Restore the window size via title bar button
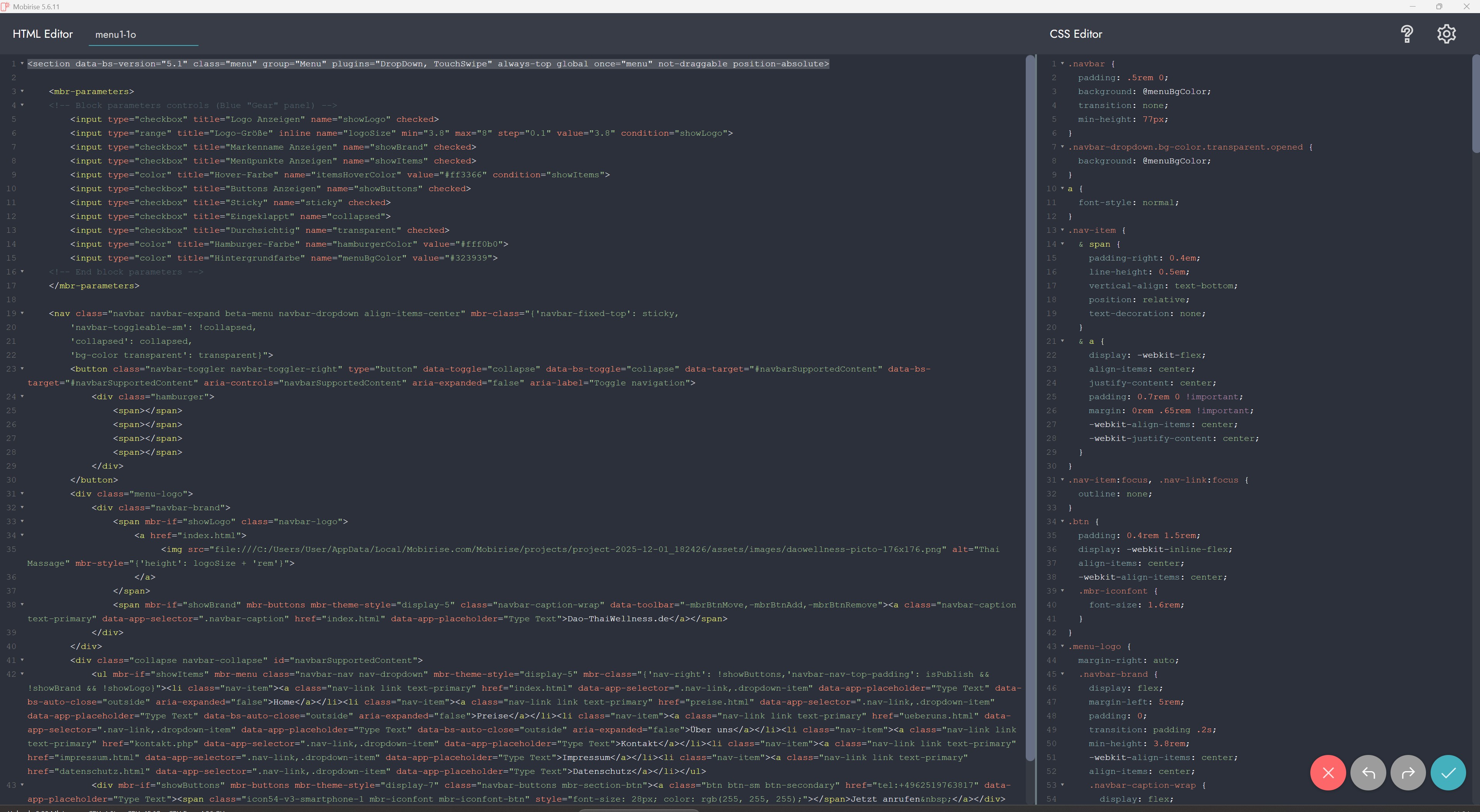This screenshot has width=1480, height=812. [1439, 6]
